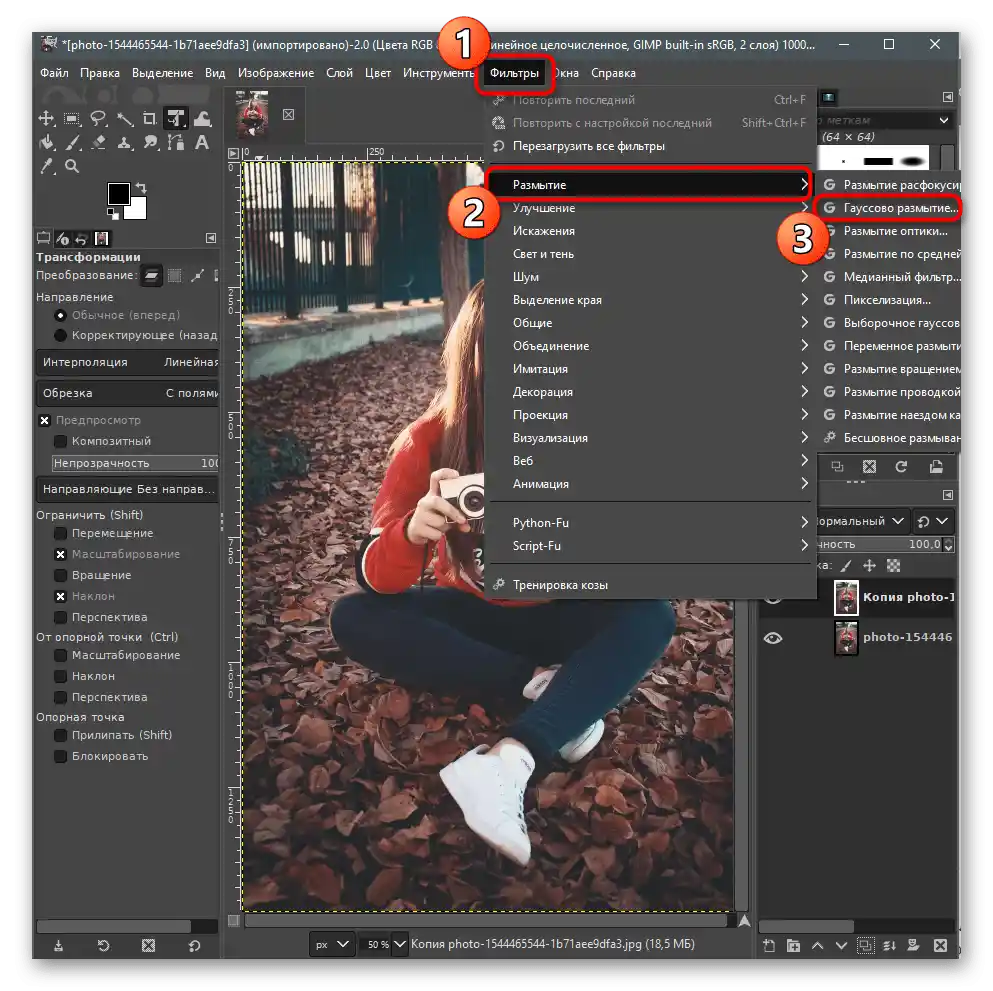Expand the Шум filter submenu

[650, 277]
